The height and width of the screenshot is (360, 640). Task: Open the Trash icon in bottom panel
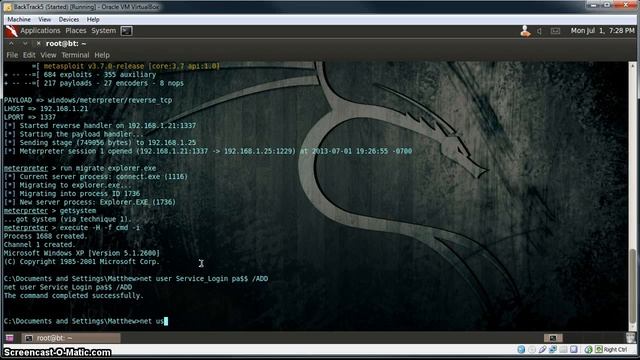point(631,338)
